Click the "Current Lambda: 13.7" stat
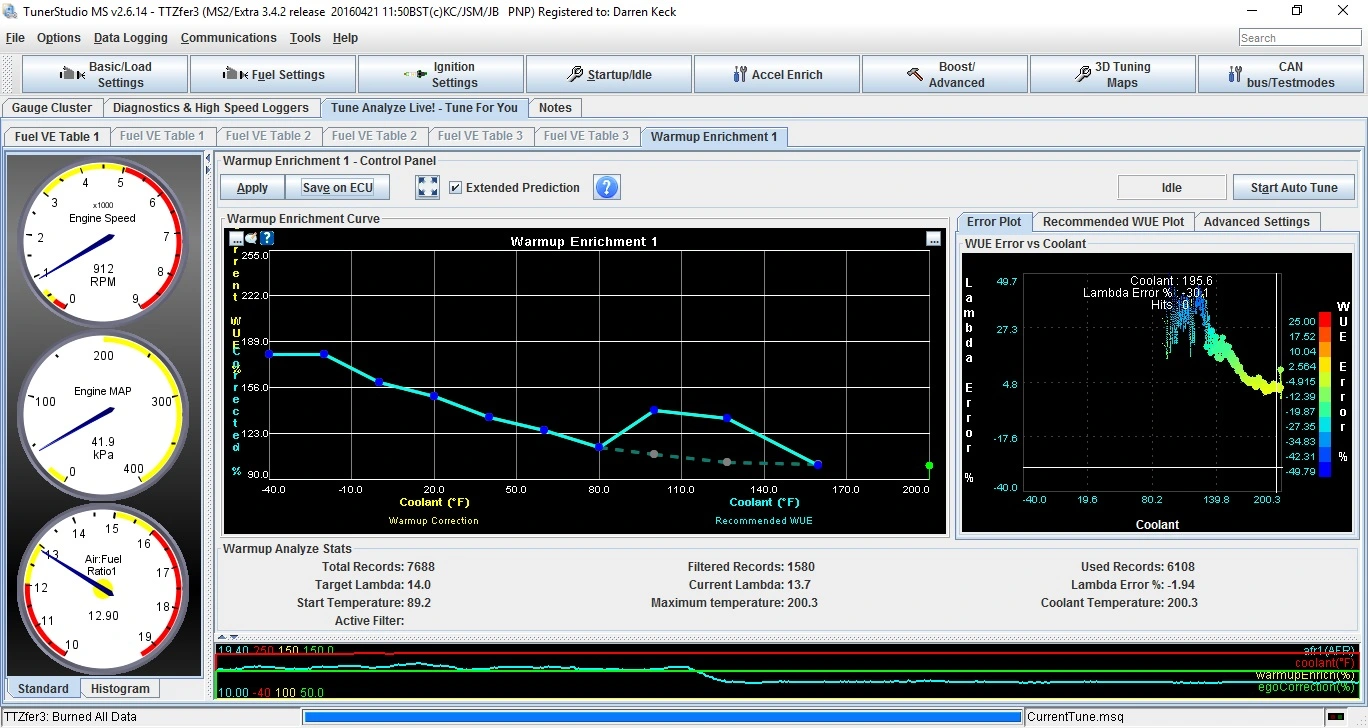Image resolution: width=1368 pixels, height=728 pixels. (x=750, y=585)
